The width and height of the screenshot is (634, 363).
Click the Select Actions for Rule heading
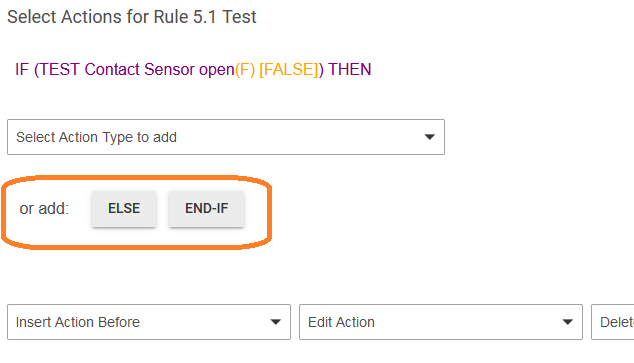point(132,17)
